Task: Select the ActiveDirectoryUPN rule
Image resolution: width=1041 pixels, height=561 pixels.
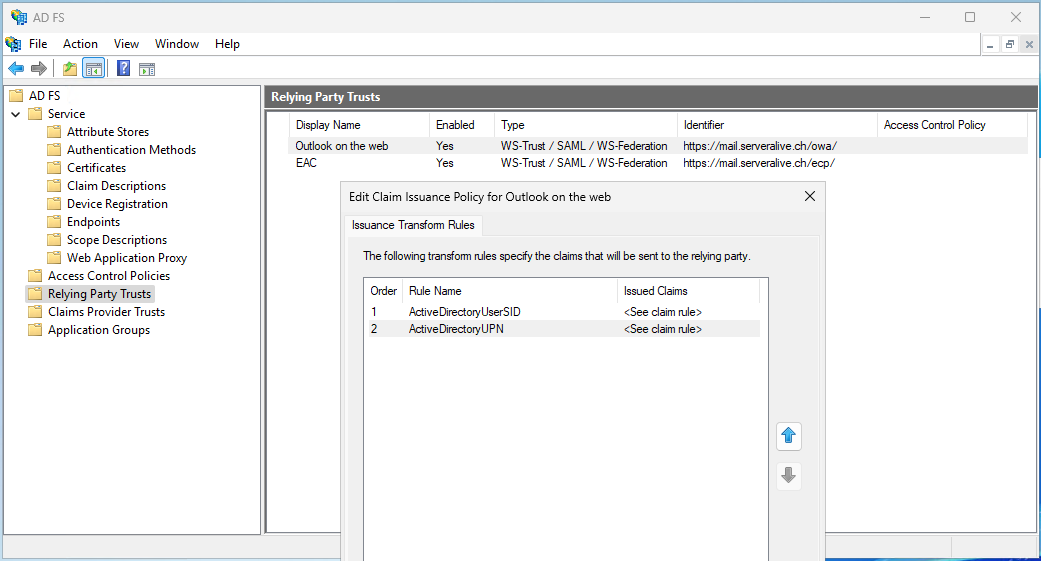Action: [x=564, y=329]
